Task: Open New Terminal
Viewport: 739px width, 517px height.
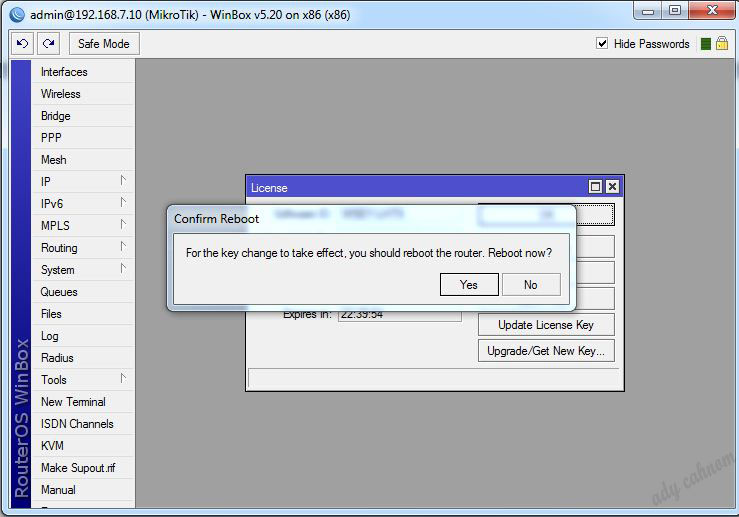Action: 83,402
